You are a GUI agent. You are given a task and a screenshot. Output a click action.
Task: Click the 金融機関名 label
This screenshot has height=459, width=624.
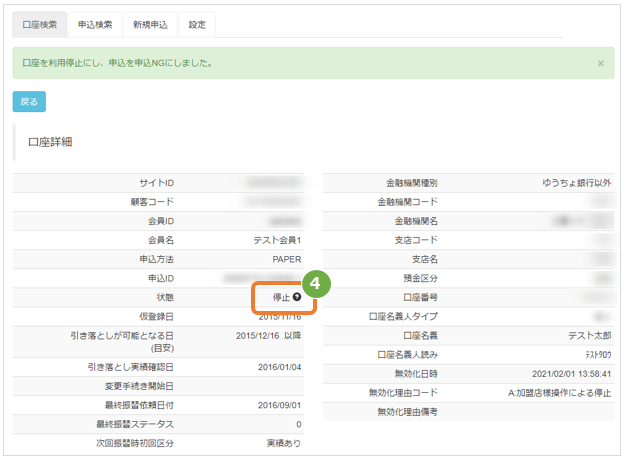(416, 221)
